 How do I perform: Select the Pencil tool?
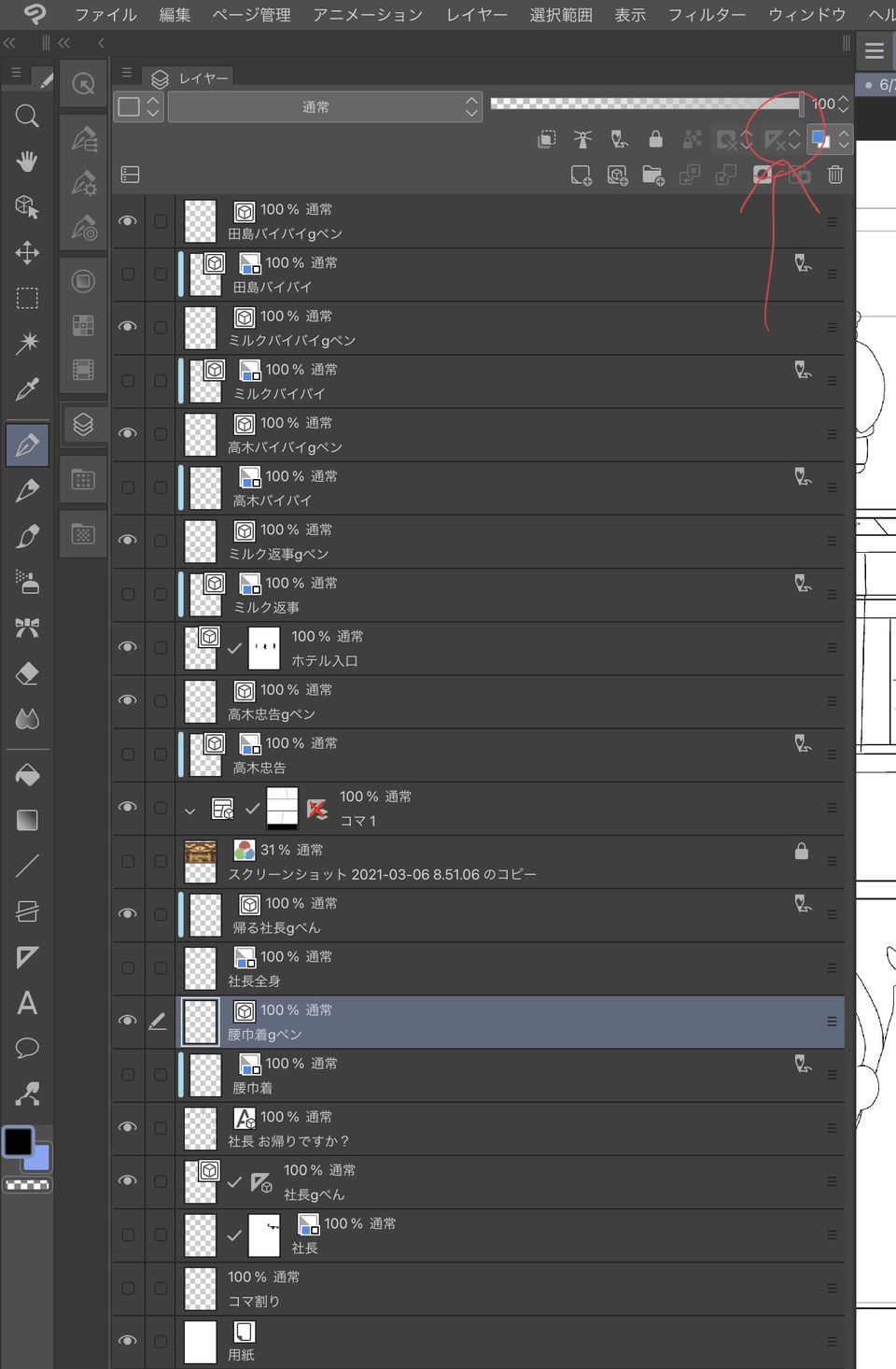point(27,490)
